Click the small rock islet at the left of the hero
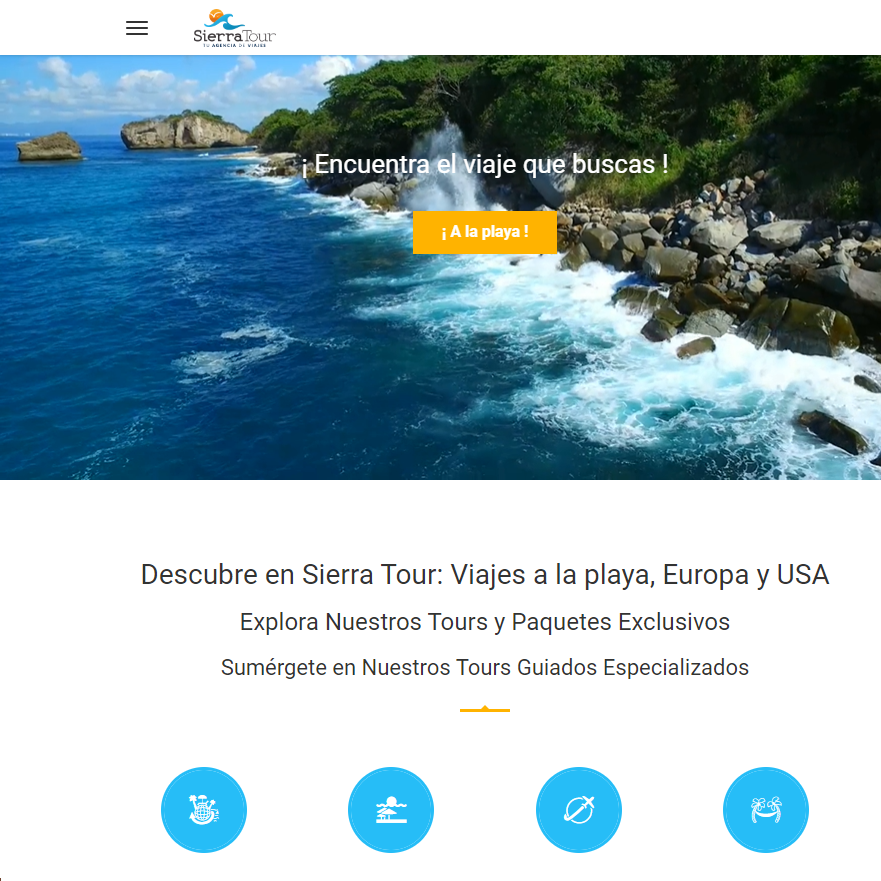This screenshot has width=881, height=881. coord(49,146)
